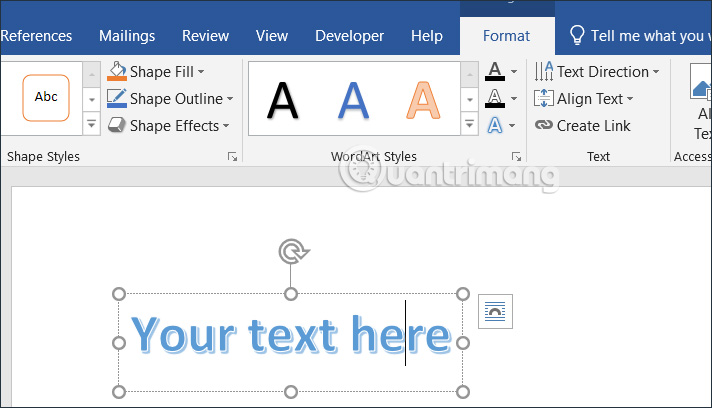
Task: Select the bottom-right sizing handle of text box
Action: click(463, 392)
